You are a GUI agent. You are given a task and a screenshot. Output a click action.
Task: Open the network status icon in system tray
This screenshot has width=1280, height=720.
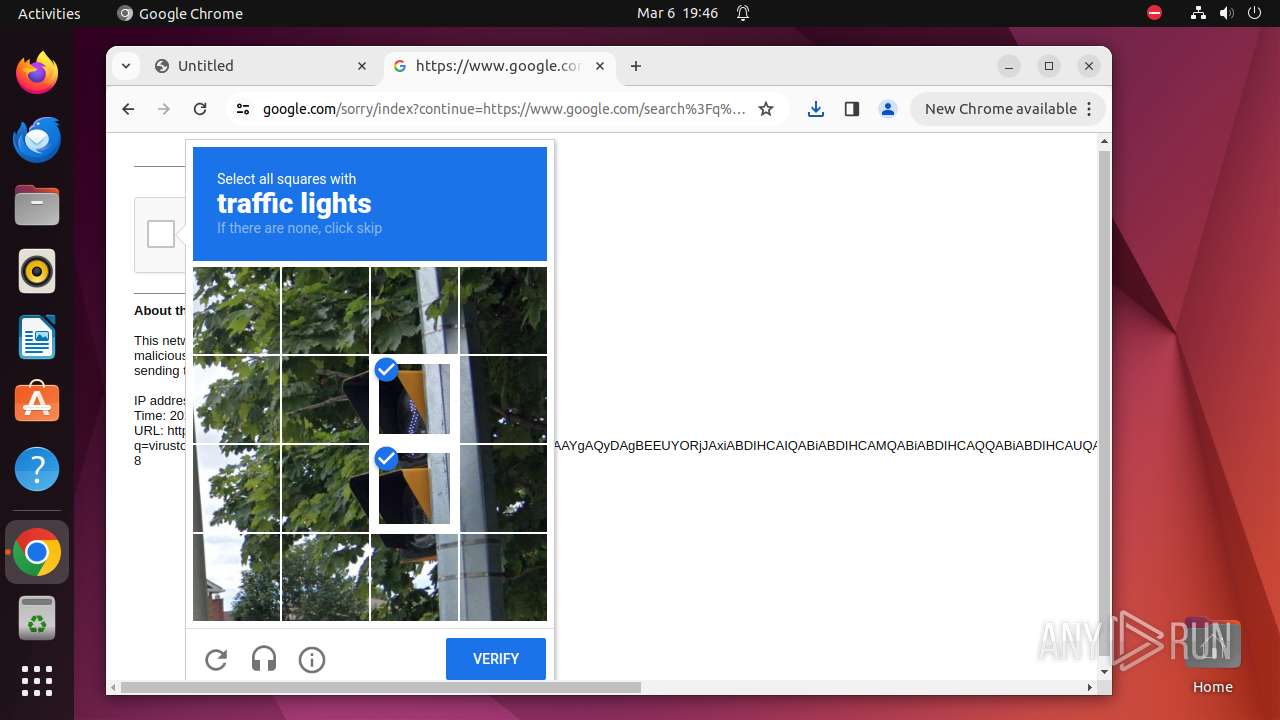coord(1199,13)
